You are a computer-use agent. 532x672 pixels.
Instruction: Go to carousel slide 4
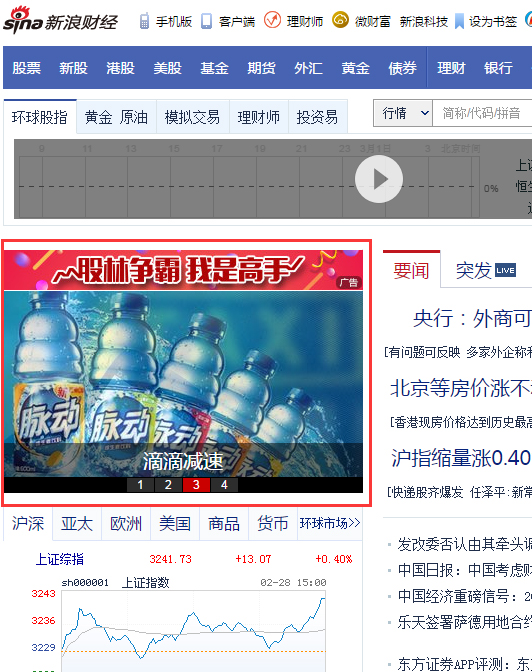pyautogui.click(x=224, y=485)
